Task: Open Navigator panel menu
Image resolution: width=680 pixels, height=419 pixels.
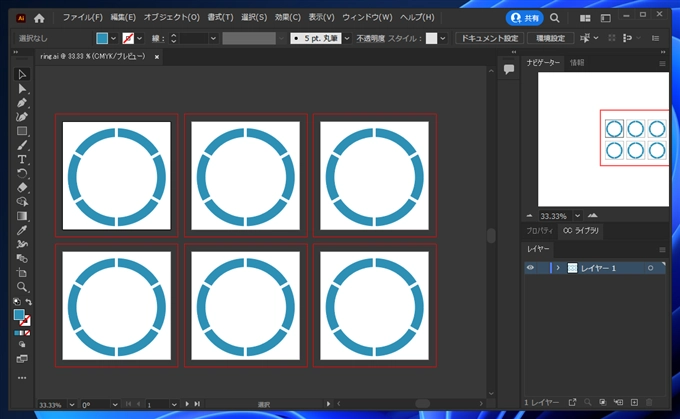Action: [662, 63]
